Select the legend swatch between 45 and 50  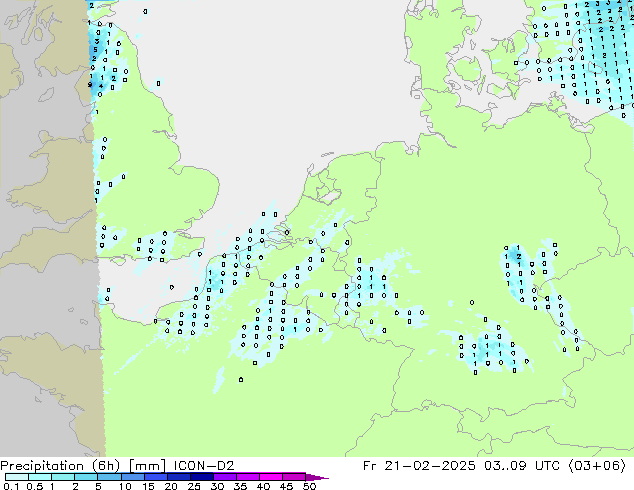294,477
